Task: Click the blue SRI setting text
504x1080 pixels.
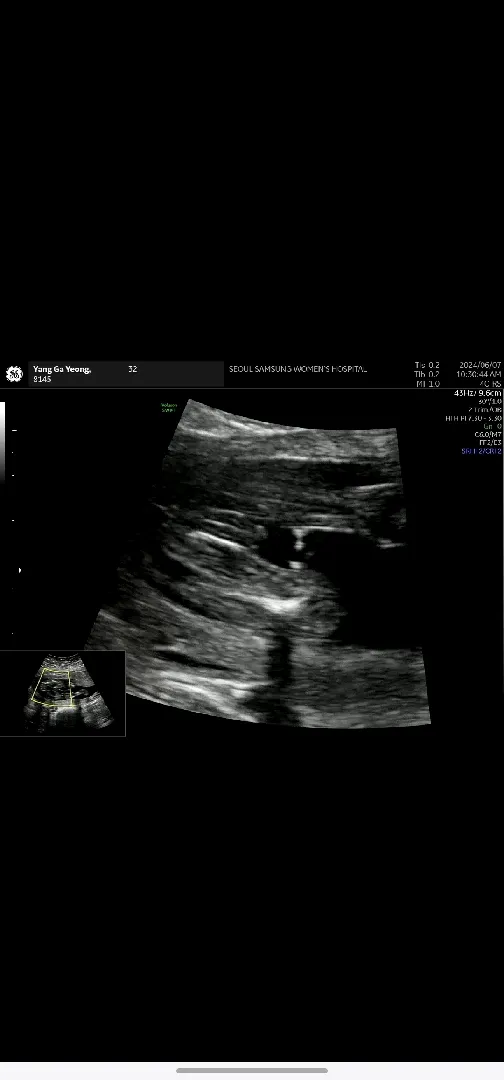Action: (481, 451)
